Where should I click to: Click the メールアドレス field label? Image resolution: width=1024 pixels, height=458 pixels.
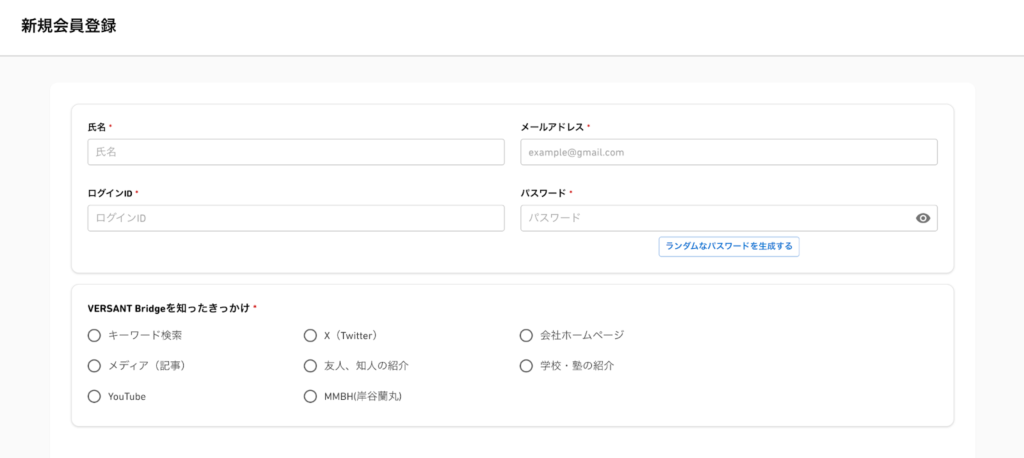(552, 127)
